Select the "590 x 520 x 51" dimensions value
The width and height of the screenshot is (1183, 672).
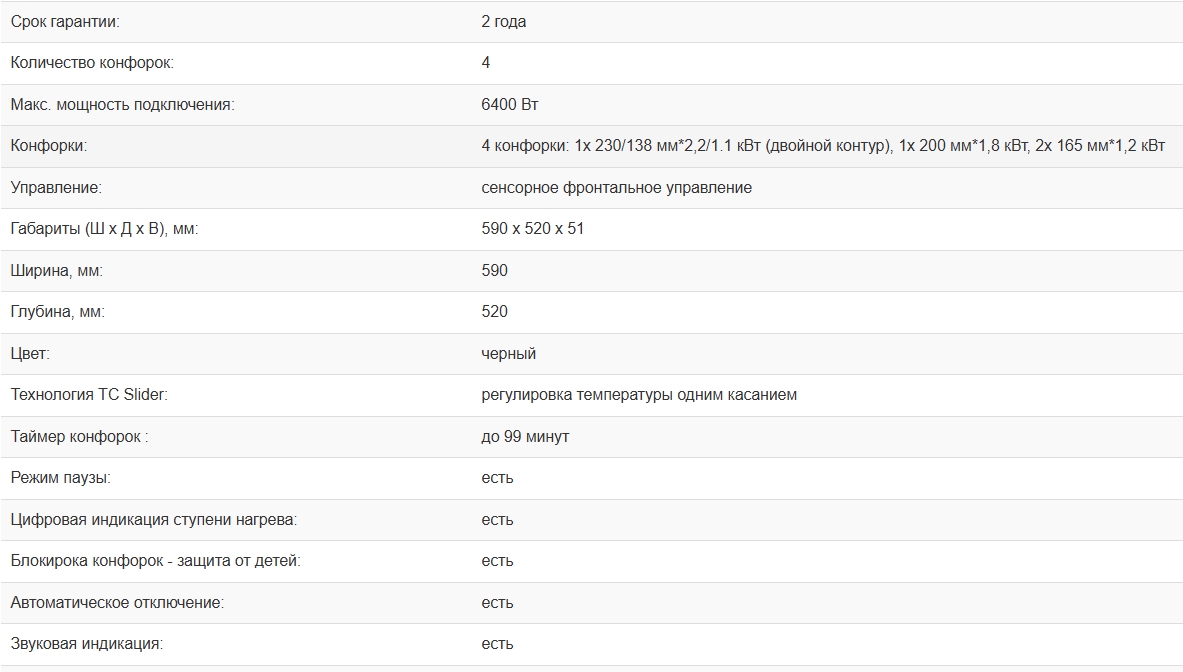pyautogui.click(x=532, y=229)
